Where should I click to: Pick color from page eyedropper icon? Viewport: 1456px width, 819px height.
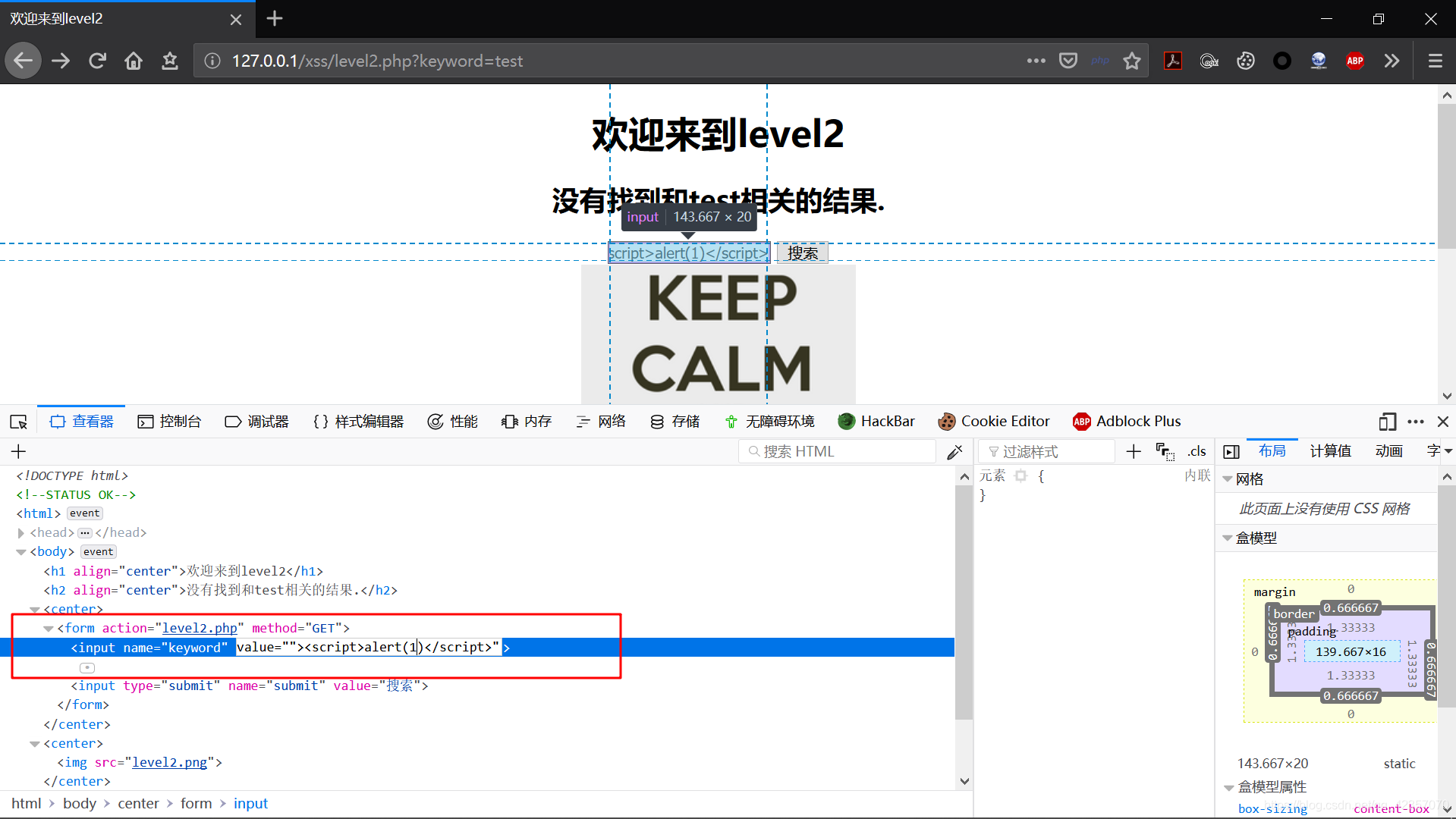coord(955,452)
